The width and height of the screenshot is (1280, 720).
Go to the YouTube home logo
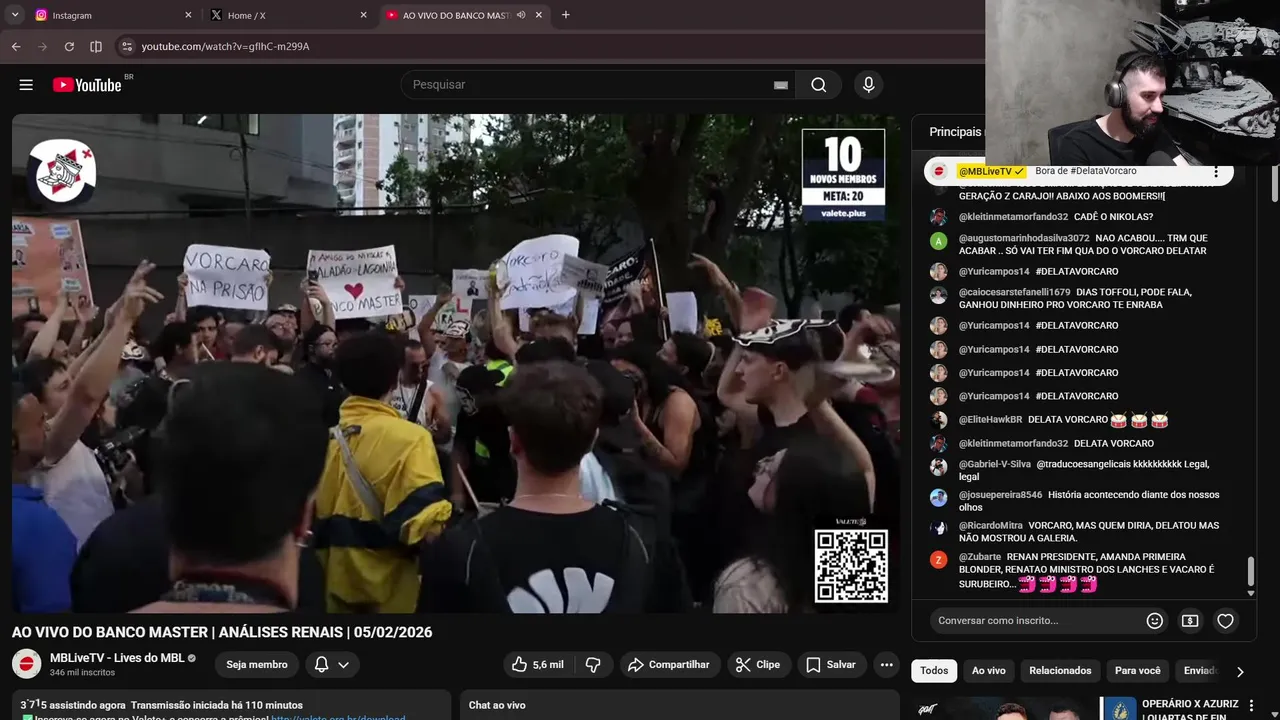pos(87,85)
